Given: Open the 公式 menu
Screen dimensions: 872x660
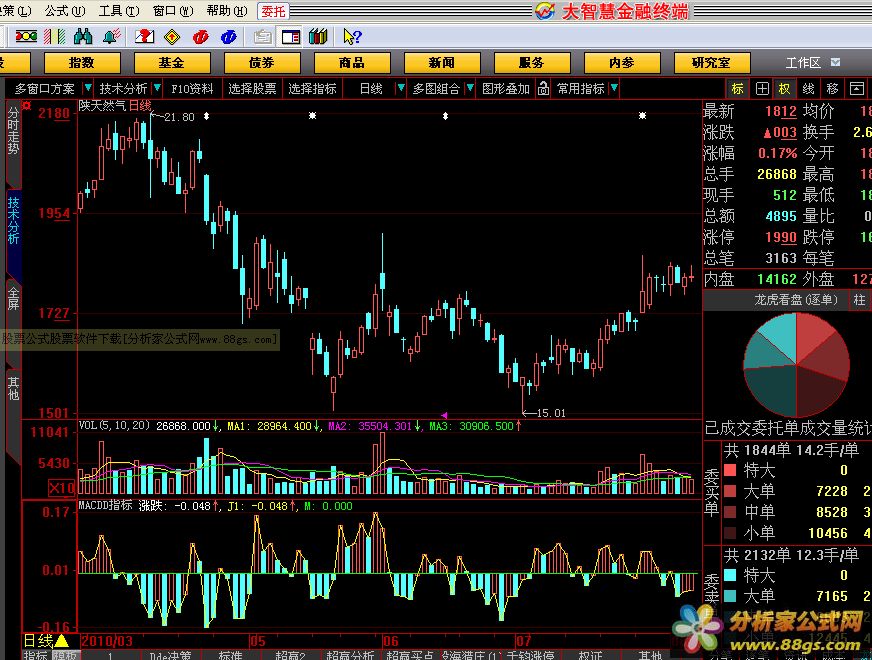Looking at the screenshot, I should click(65, 11).
